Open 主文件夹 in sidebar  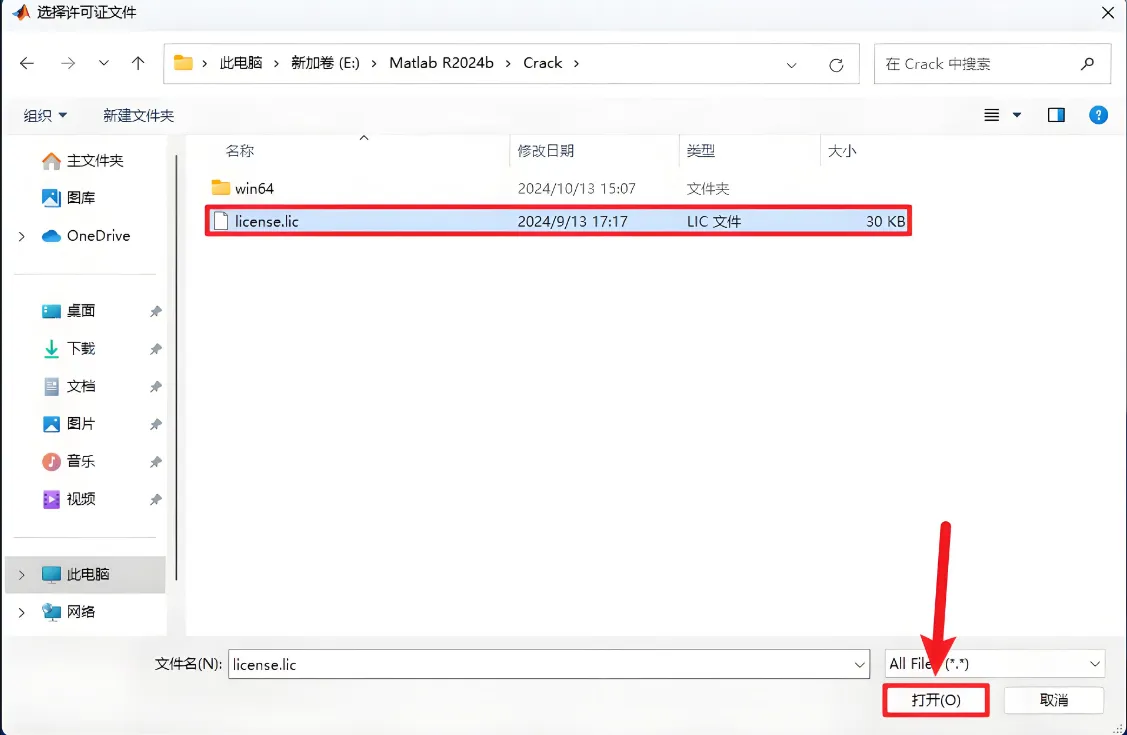[82, 161]
